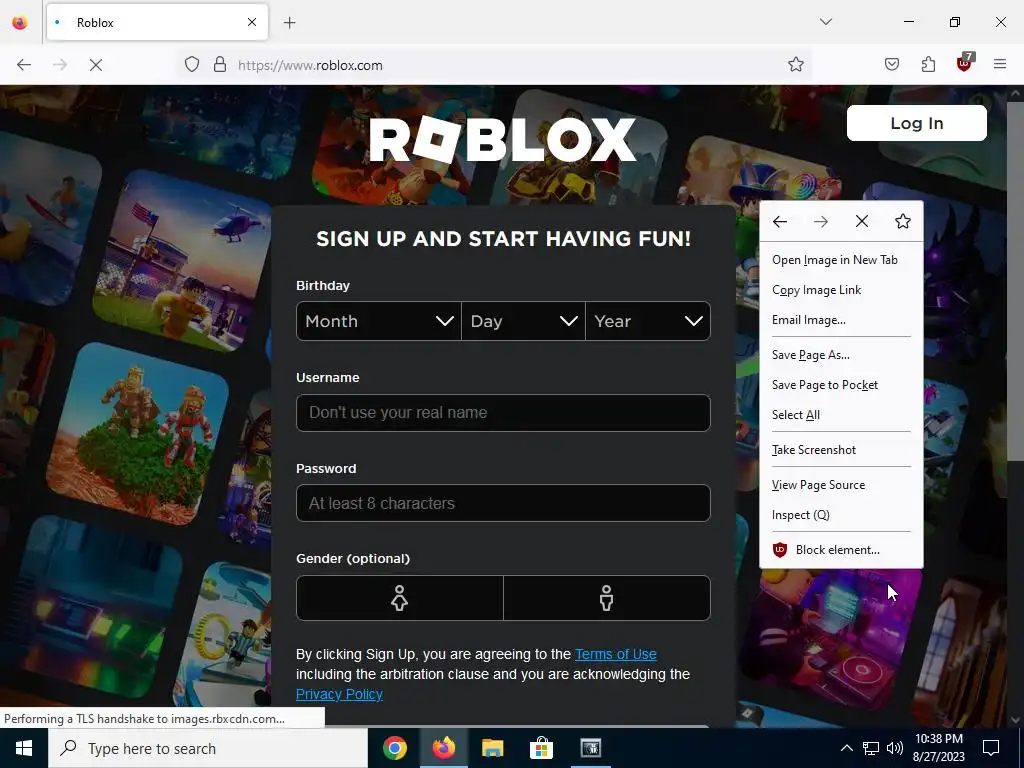Screen dimensions: 1024x768
Task: Choose Select All in context menu
Action: pos(841,415)
